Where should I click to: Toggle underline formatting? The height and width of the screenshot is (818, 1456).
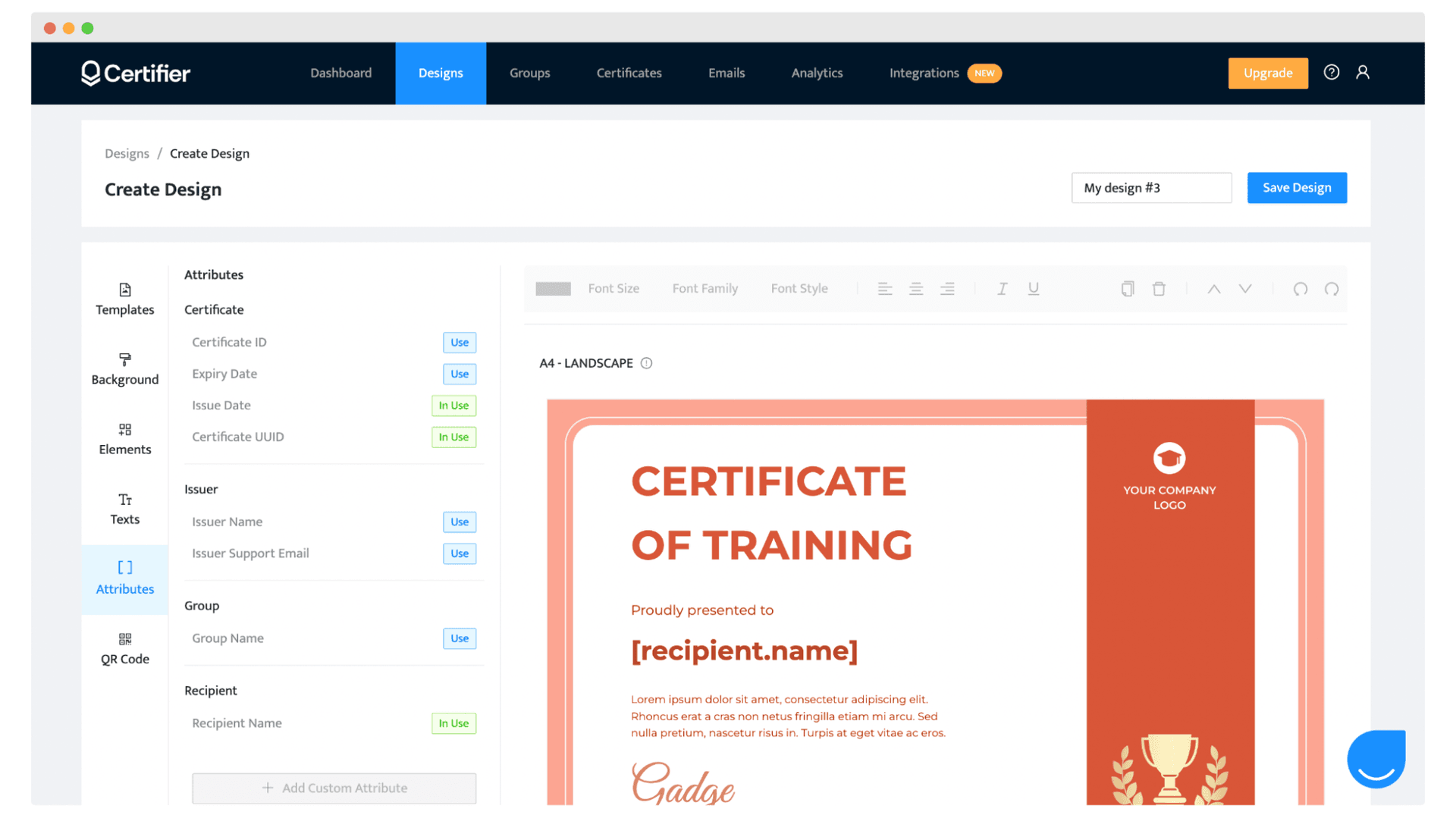click(1033, 289)
